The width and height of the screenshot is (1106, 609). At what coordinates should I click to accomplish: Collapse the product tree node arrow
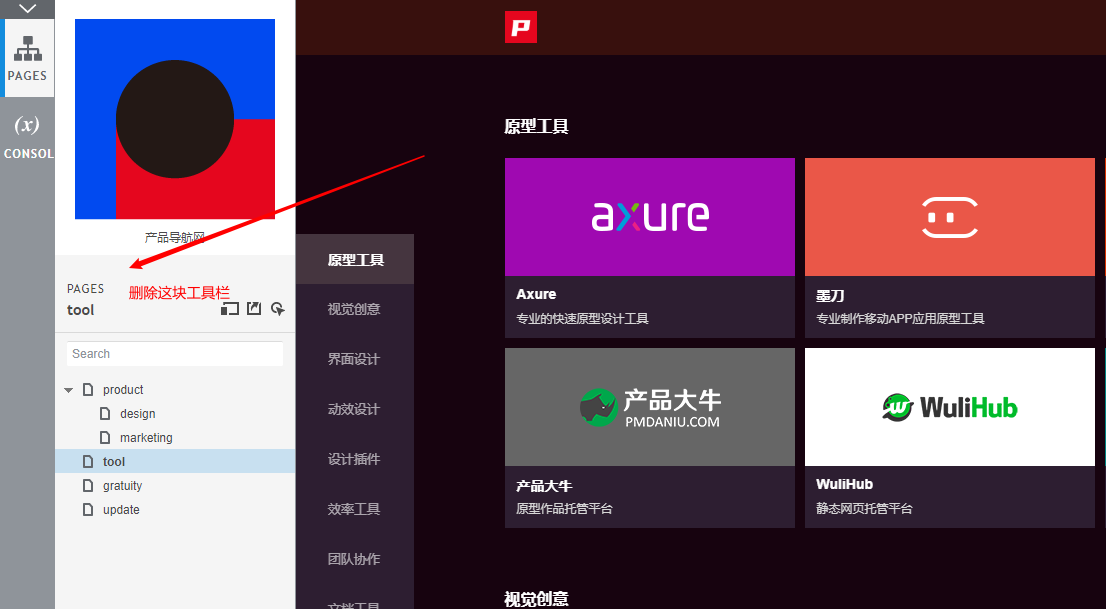click(68, 390)
